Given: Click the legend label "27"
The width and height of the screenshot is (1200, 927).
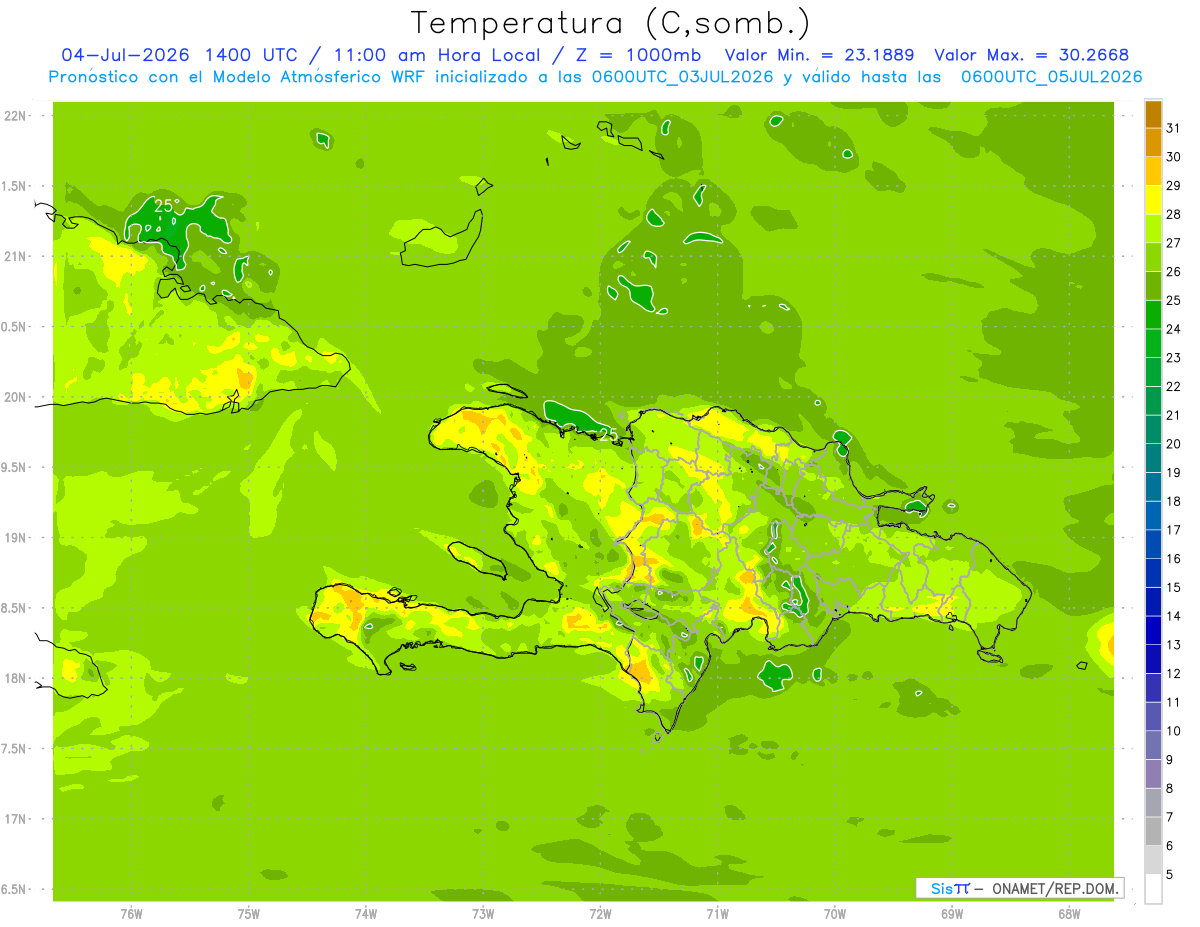Looking at the screenshot, I should 1174,243.
